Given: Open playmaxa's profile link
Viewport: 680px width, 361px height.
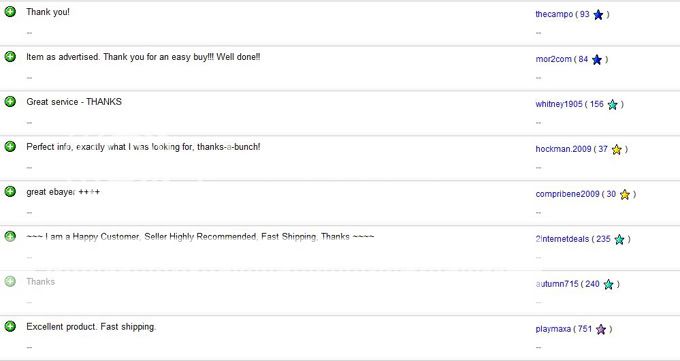Looking at the screenshot, I should (x=553, y=329).
